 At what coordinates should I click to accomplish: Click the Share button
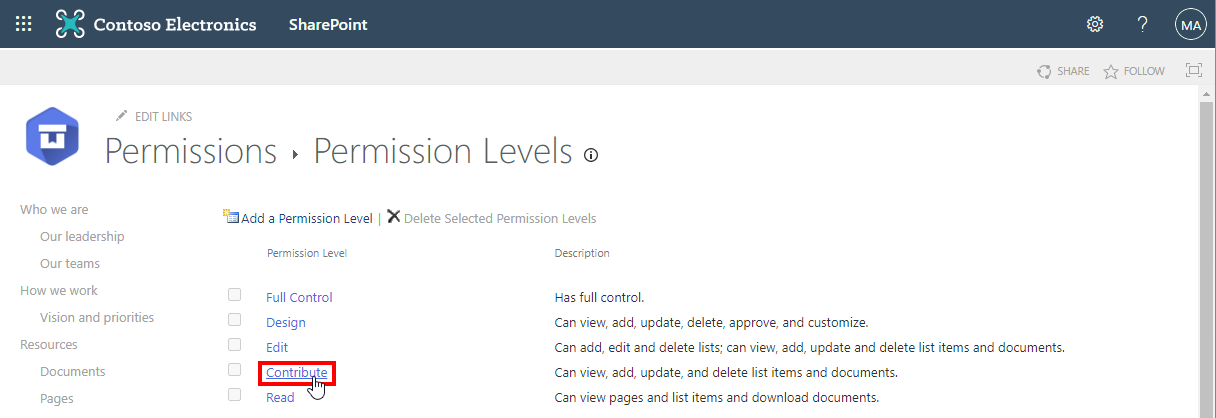[x=1063, y=71]
